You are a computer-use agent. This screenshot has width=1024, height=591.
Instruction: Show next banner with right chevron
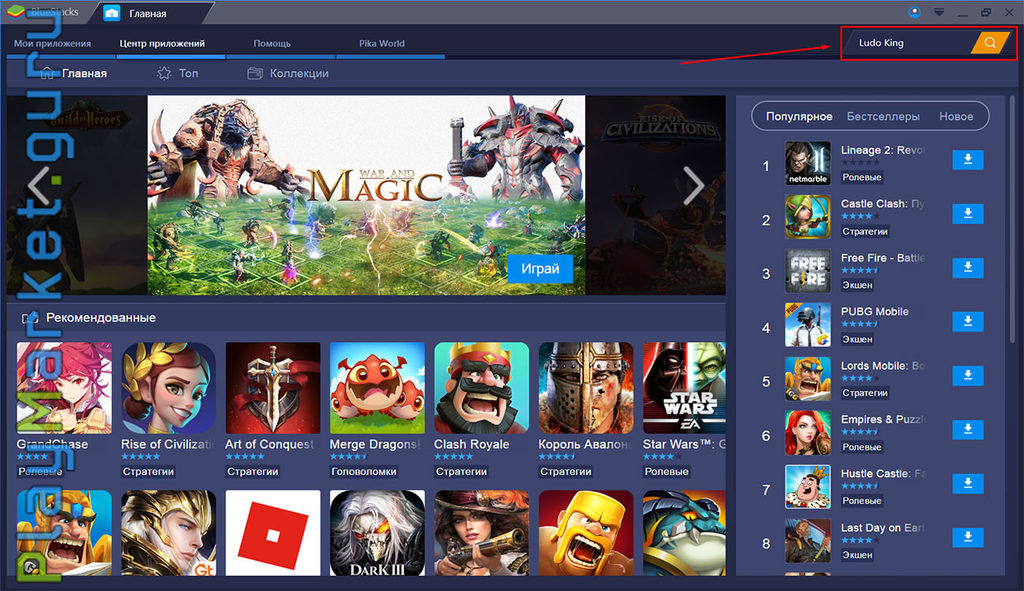tap(693, 185)
